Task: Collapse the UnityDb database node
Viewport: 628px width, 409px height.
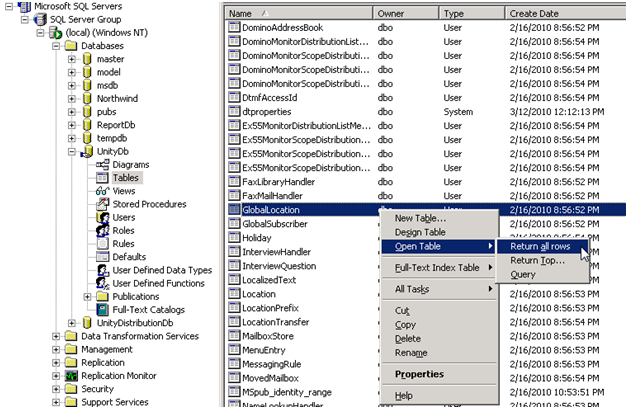Action: coord(72,152)
